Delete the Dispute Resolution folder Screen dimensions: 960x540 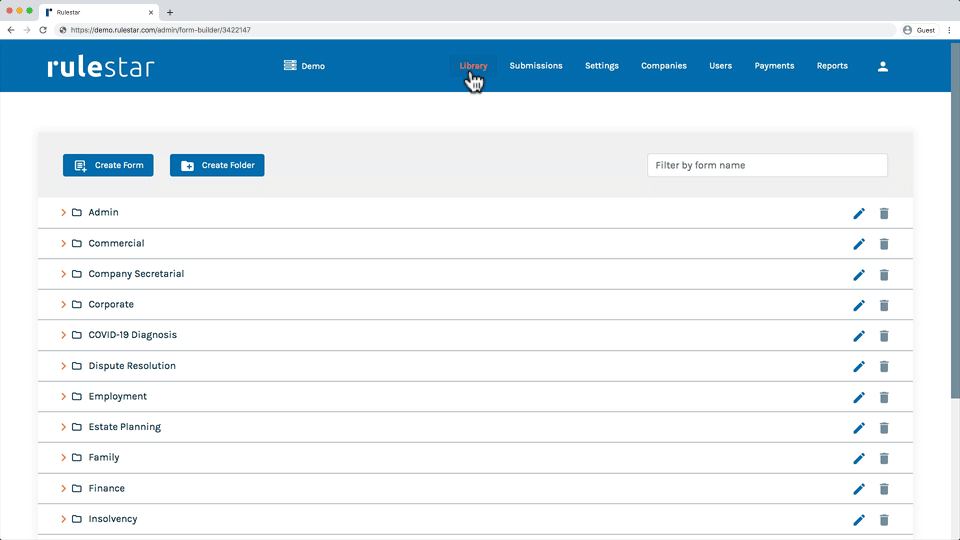(884, 366)
